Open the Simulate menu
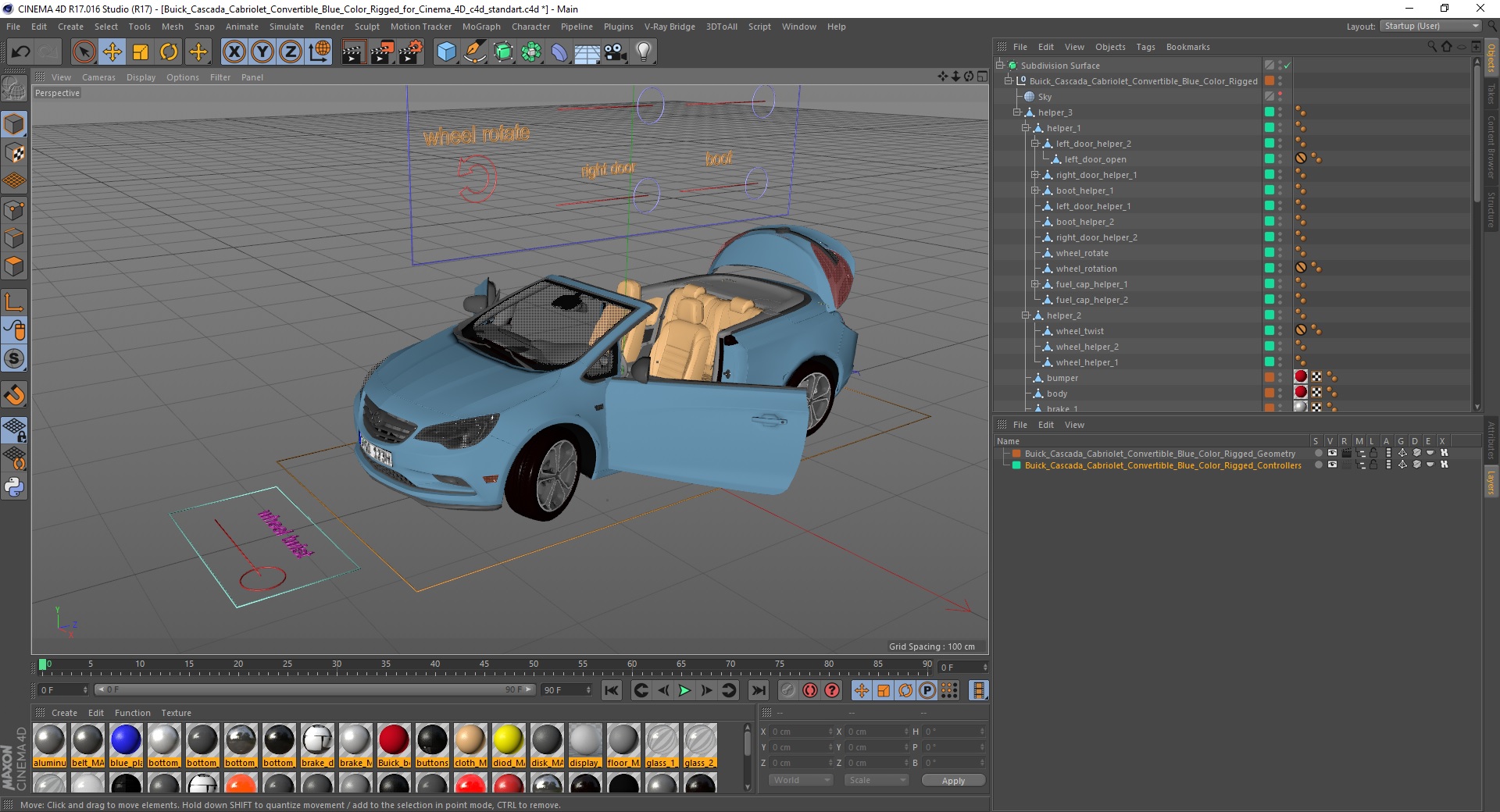 287,27
